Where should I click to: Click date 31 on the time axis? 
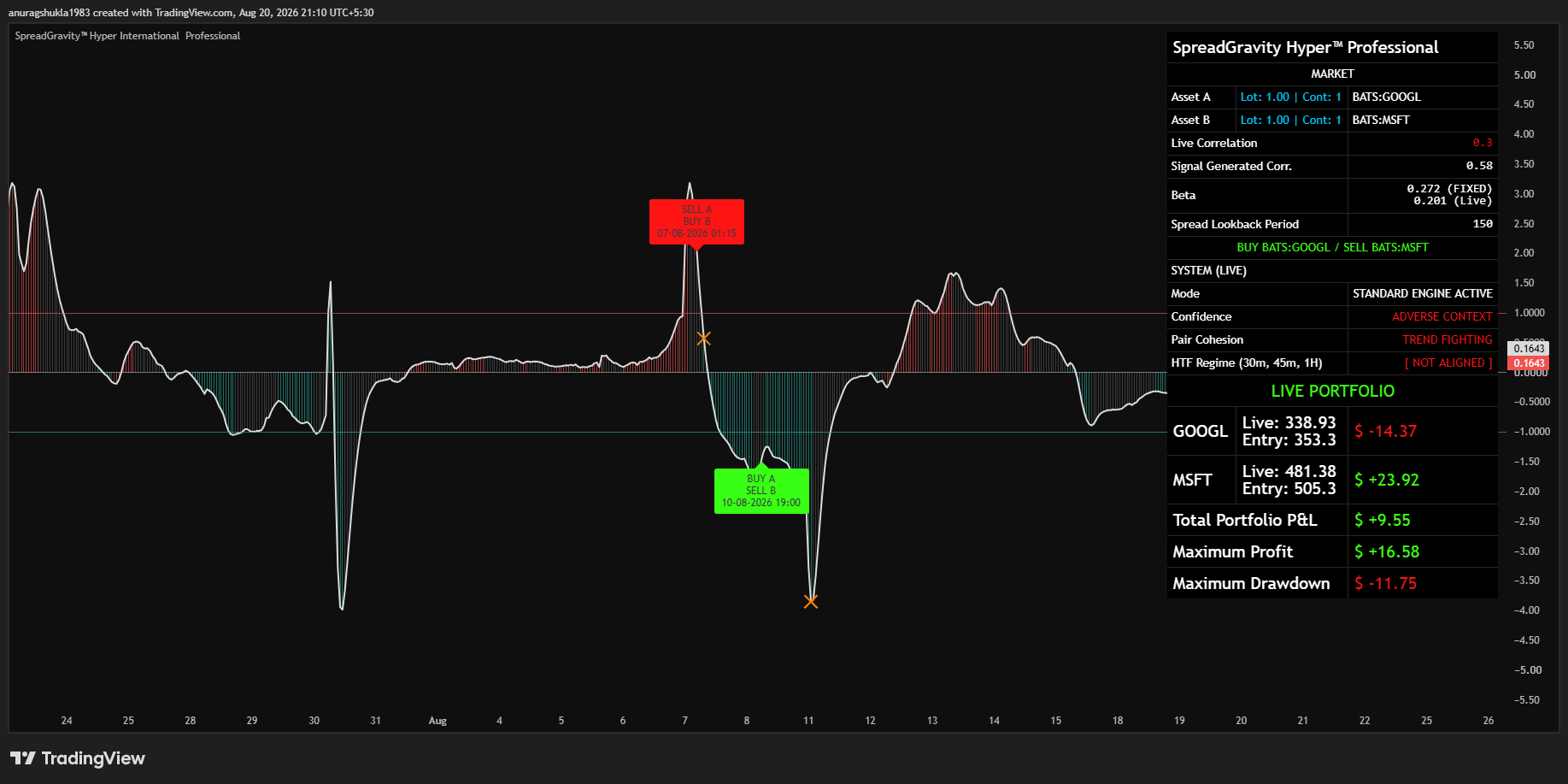[375, 721]
